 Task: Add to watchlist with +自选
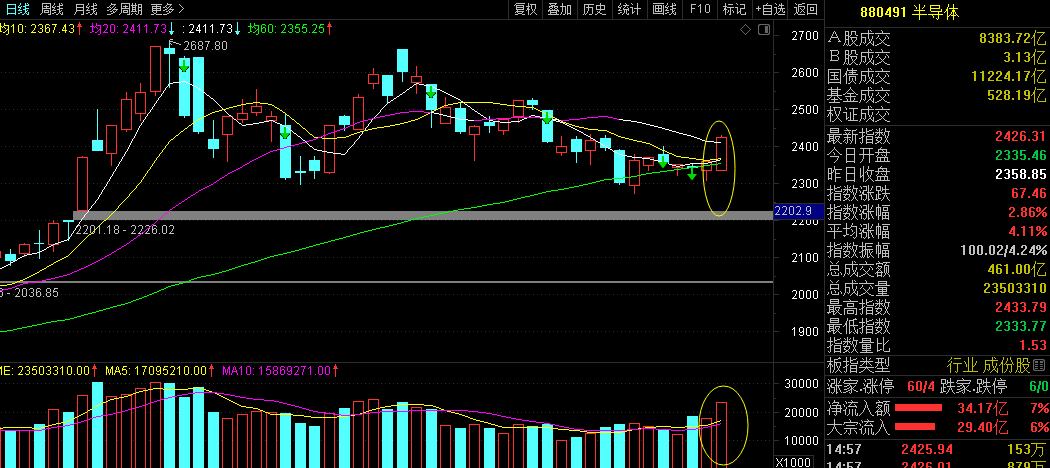(x=770, y=9)
